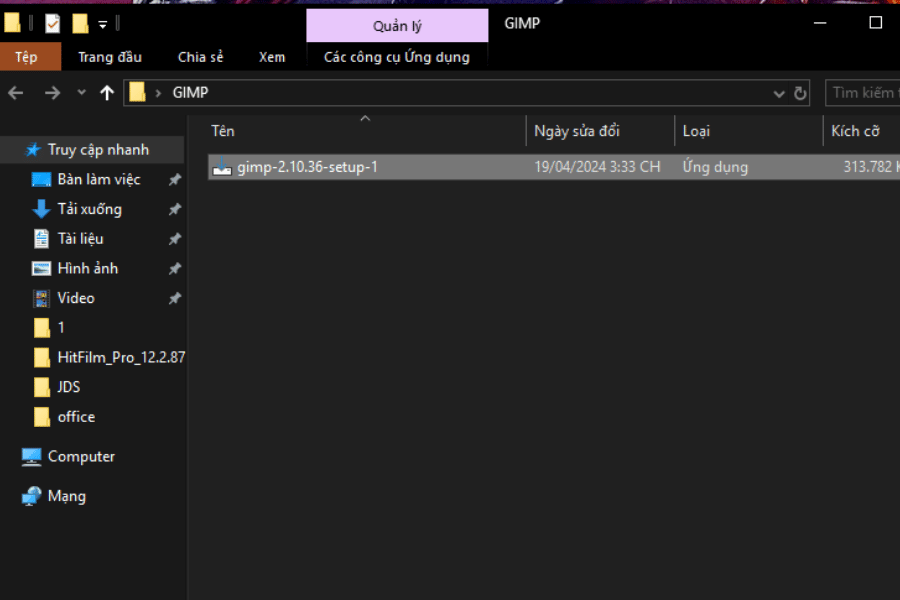Sort files by Ngày sửa đổi column
The height and width of the screenshot is (600, 900).
[x=577, y=131]
